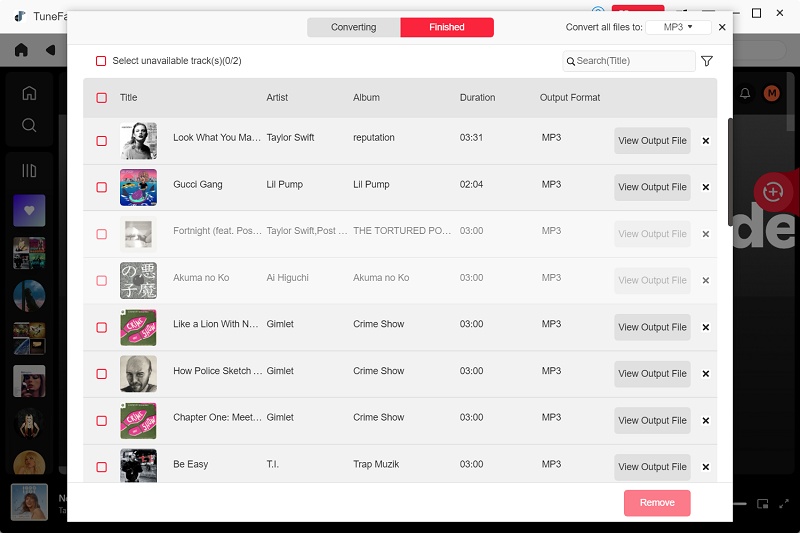Click X icon on Be Easy row
Viewport: 800px width, 533px height.
pos(706,467)
